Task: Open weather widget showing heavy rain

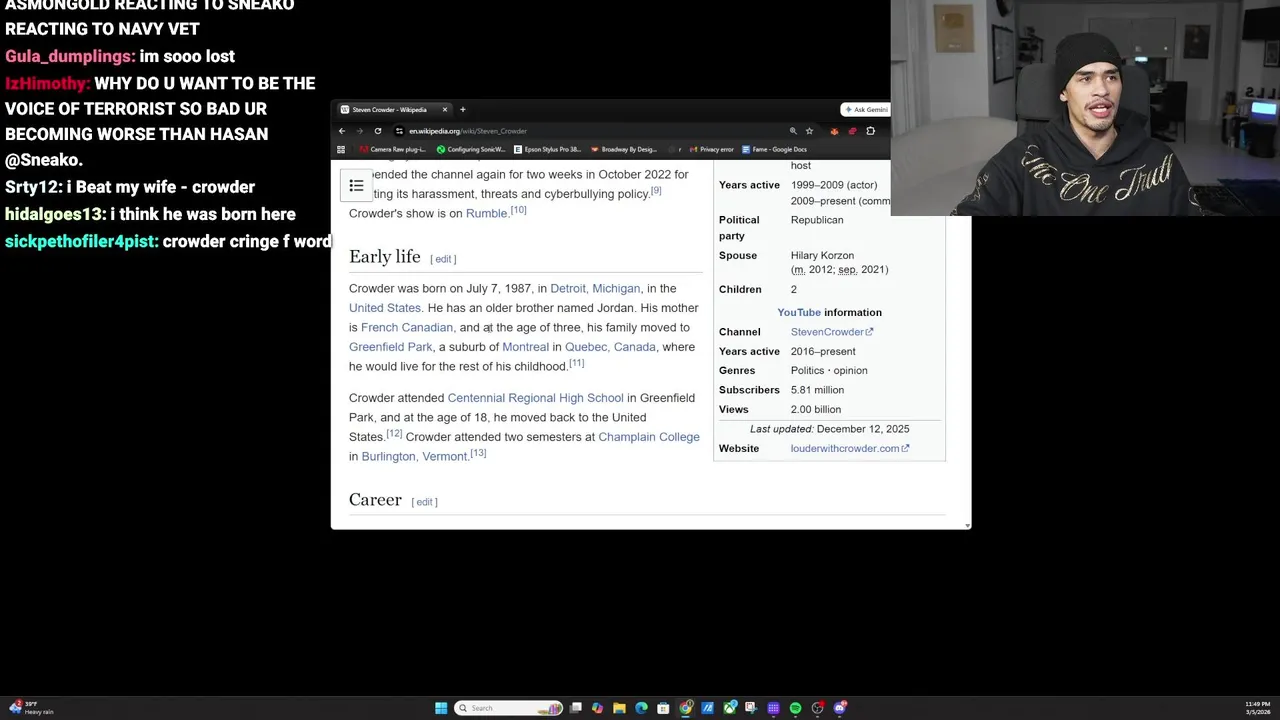Action: point(31,708)
